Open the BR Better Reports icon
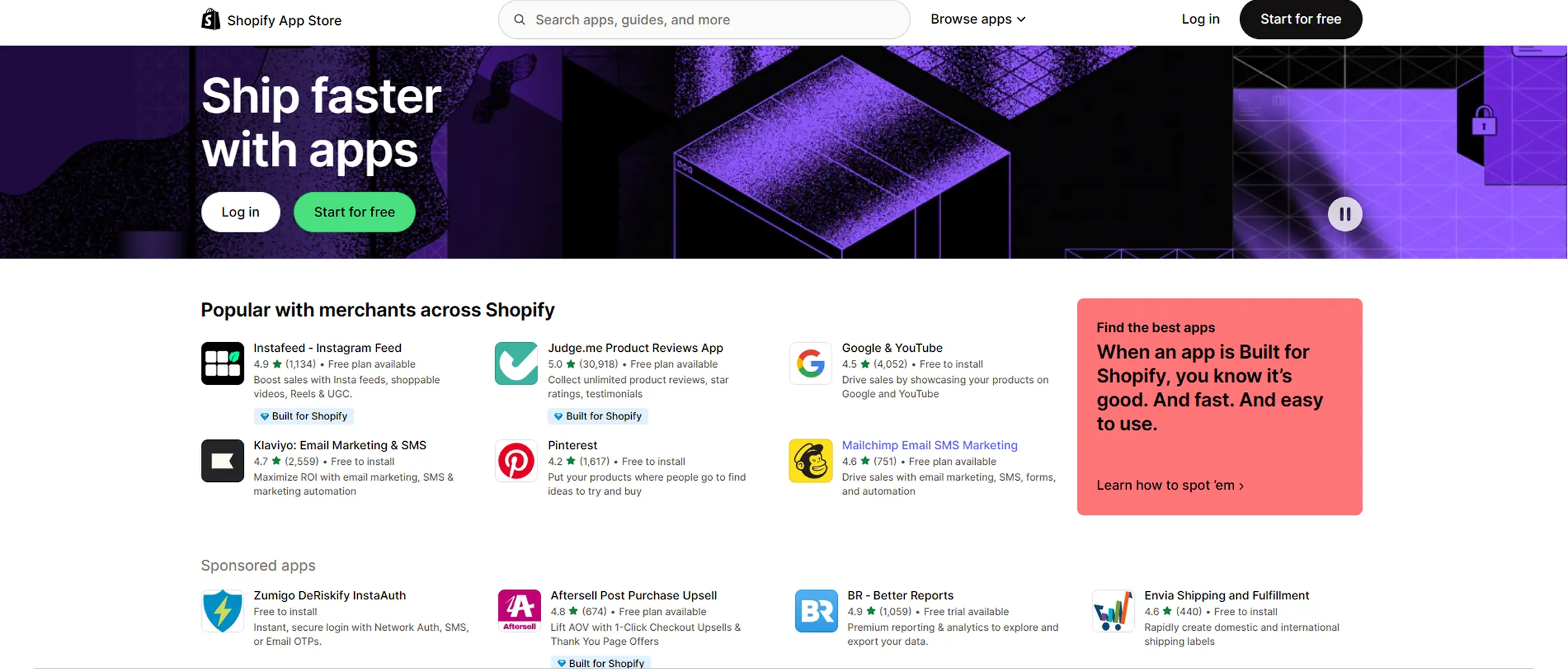 pyautogui.click(x=816, y=610)
